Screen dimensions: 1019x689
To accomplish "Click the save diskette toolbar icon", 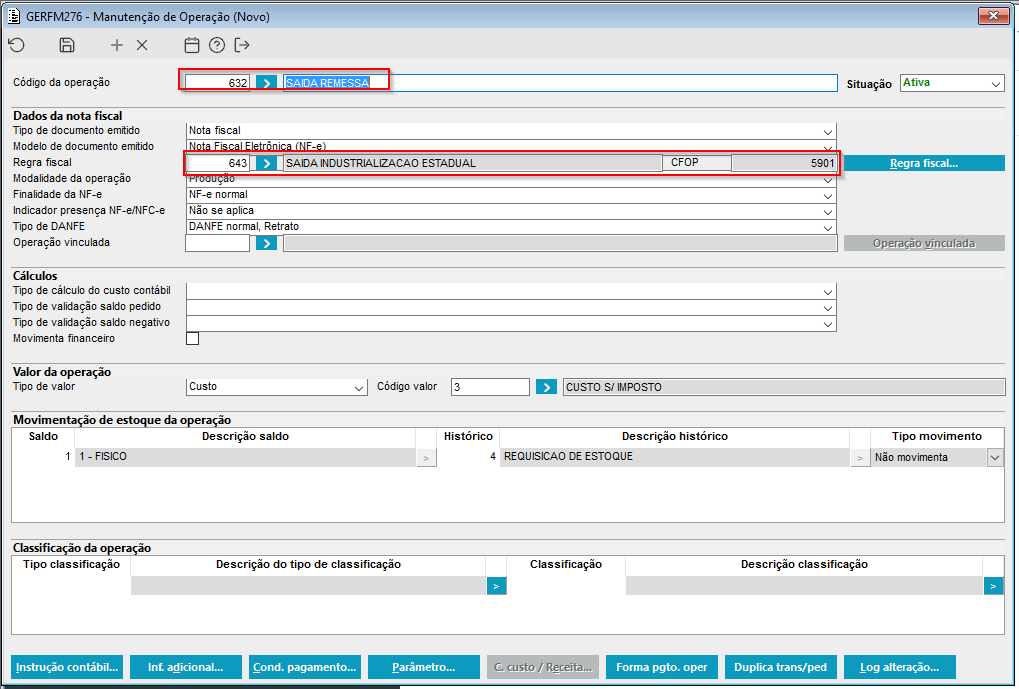I will point(67,45).
